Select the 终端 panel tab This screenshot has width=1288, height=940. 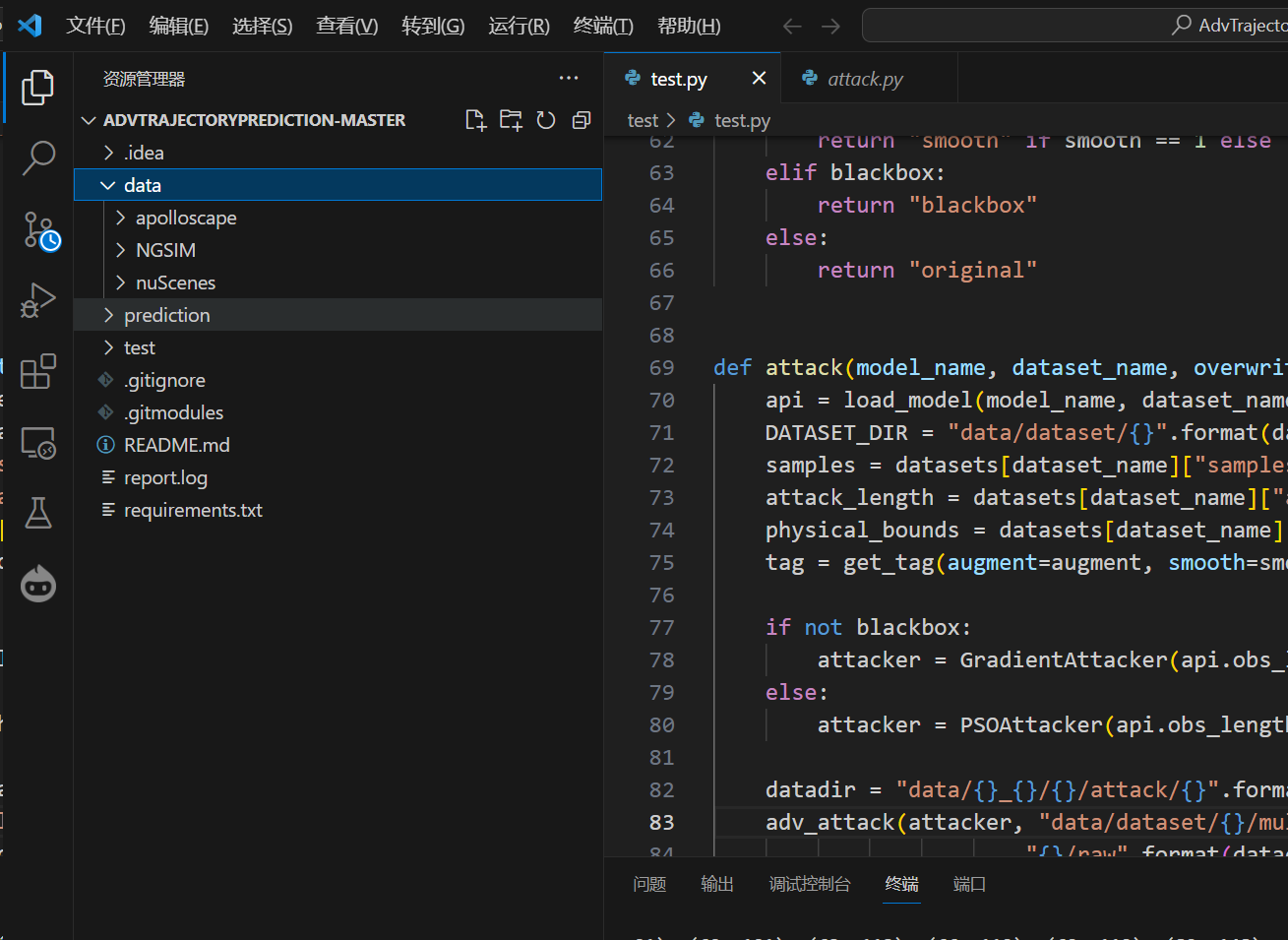(x=902, y=884)
